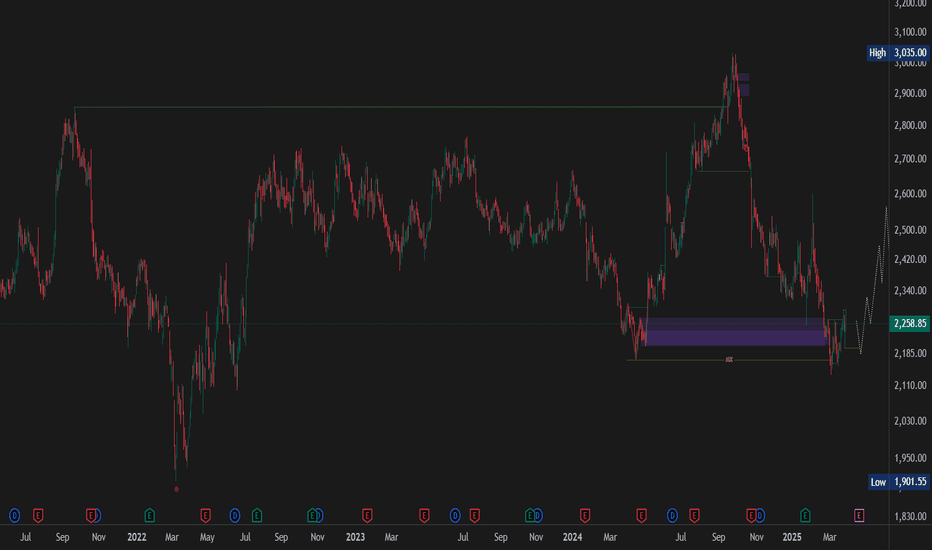Open dividend marker just before Jul 2023
Viewport: 932px width, 550px height.
coord(455,516)
